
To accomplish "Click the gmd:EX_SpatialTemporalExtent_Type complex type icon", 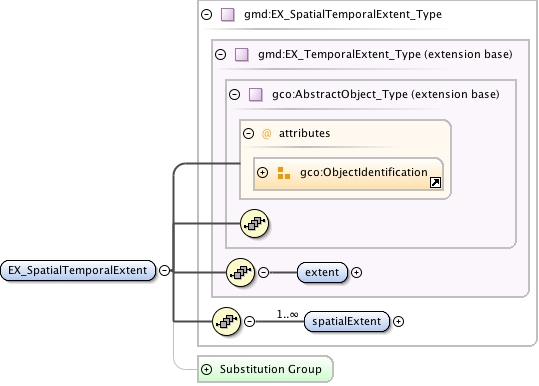I will (228, 15).
